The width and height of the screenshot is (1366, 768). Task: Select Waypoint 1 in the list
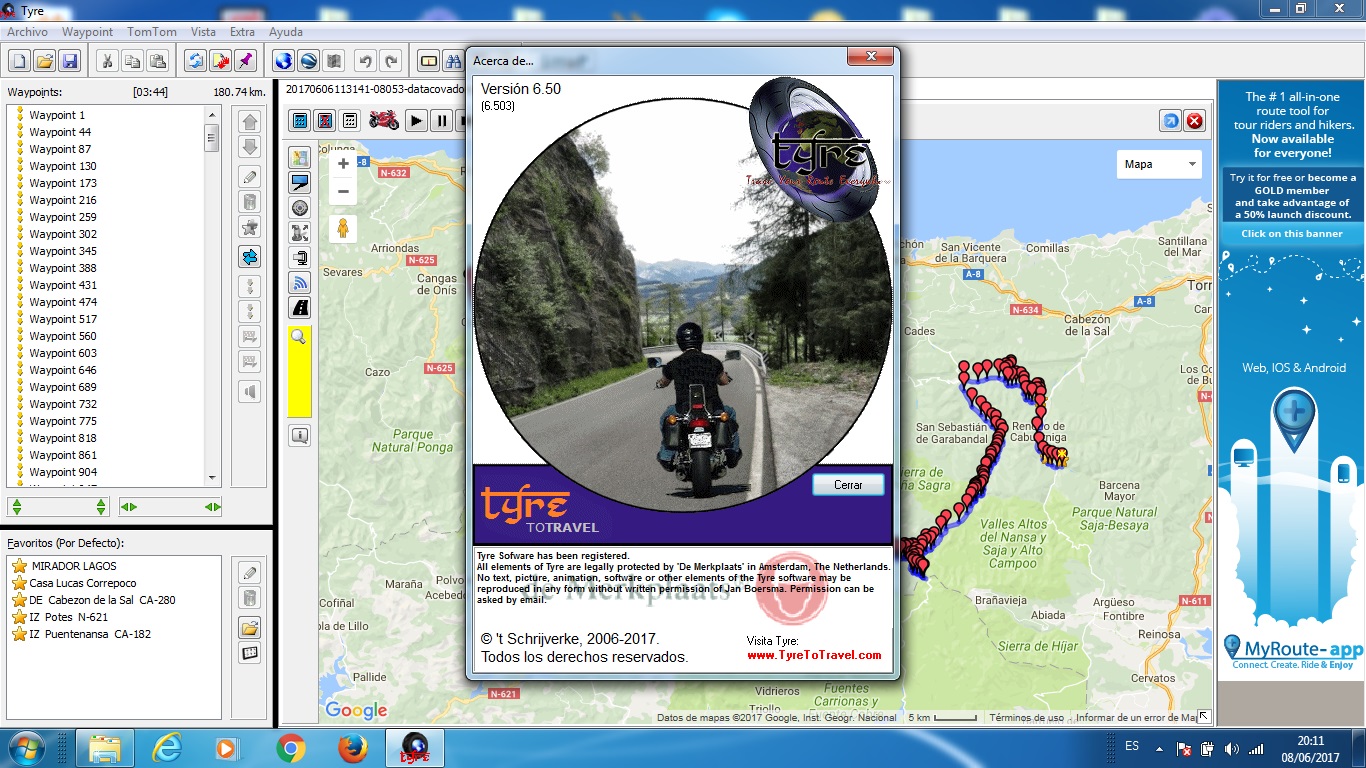(x=57, y=115)
